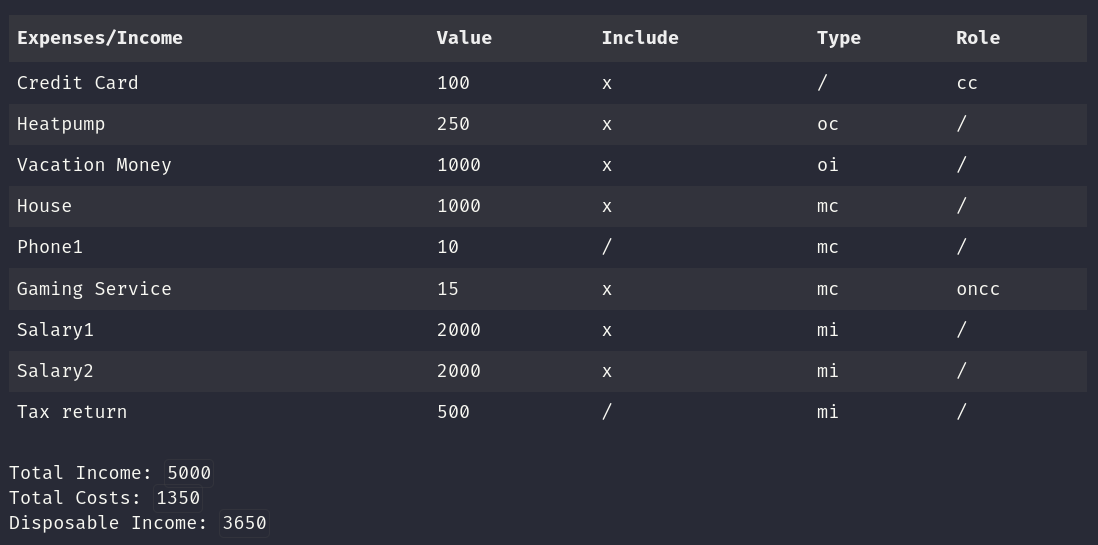Click the Type column header
Screen dimensions: 1098x545
tap(838, 38)
